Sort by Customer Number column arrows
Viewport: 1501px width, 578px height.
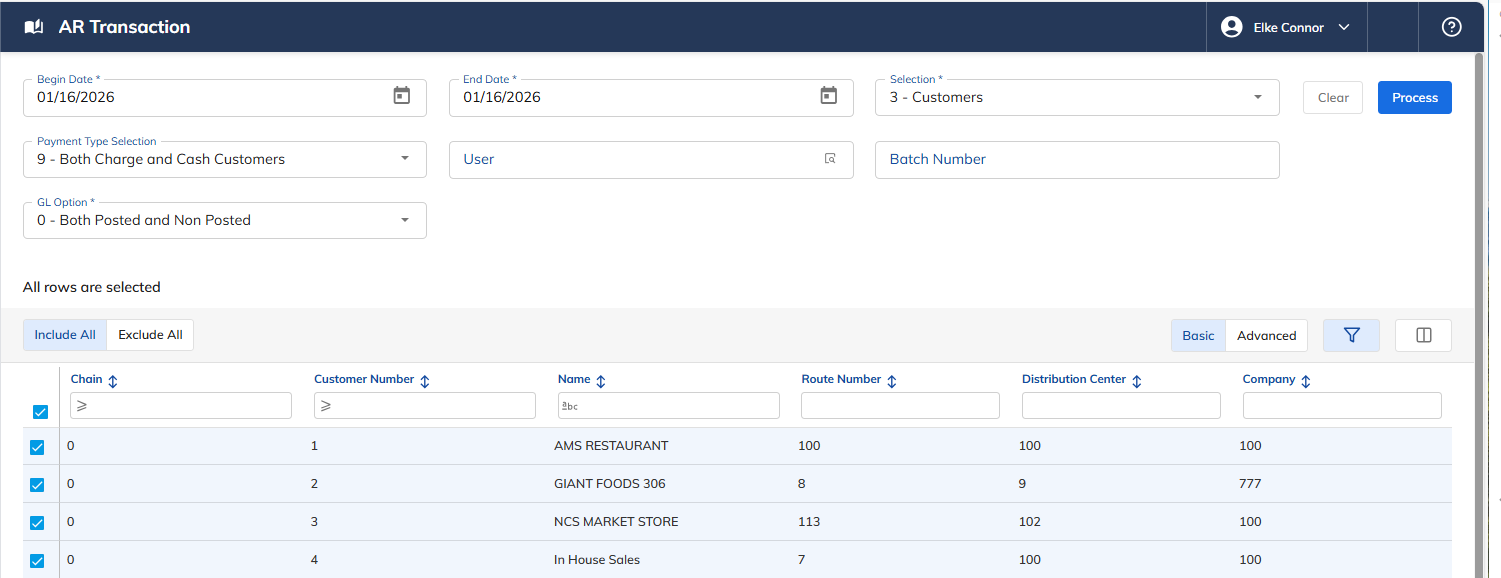pos(425,381)
